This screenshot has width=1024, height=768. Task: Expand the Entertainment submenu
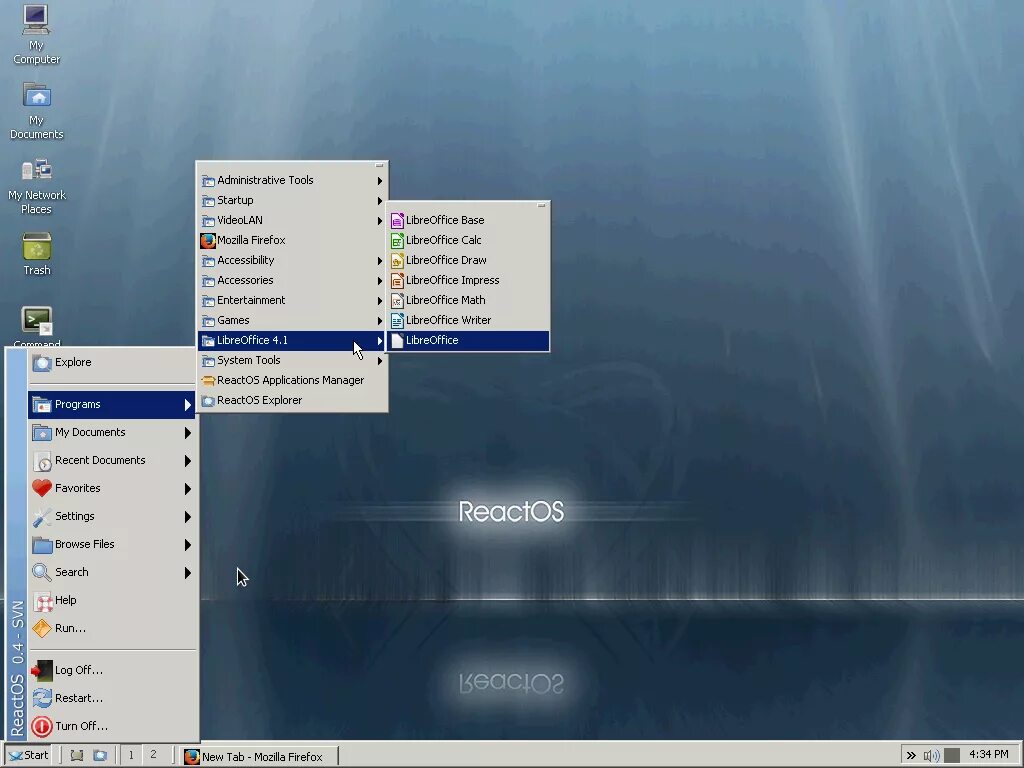click(x=292, y=300)
